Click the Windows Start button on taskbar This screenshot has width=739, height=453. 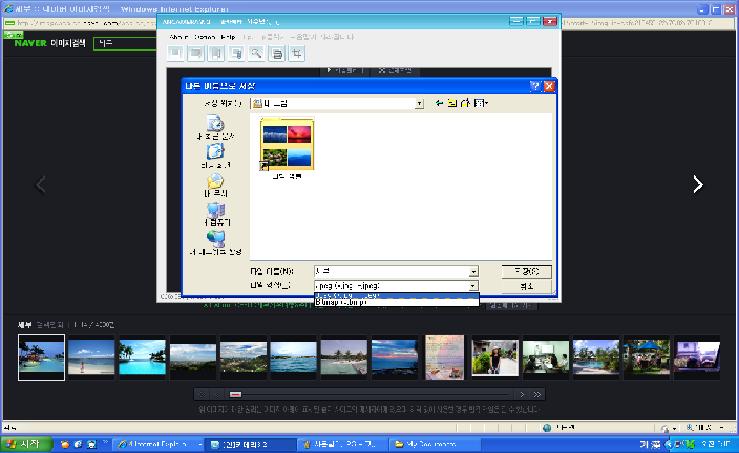24,443
